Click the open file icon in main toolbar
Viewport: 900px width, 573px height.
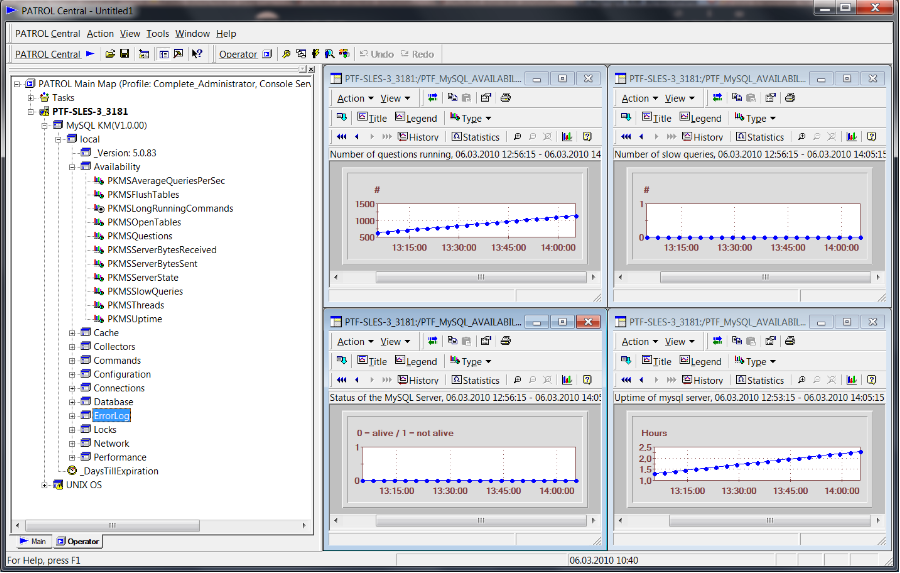pos(110,54)
